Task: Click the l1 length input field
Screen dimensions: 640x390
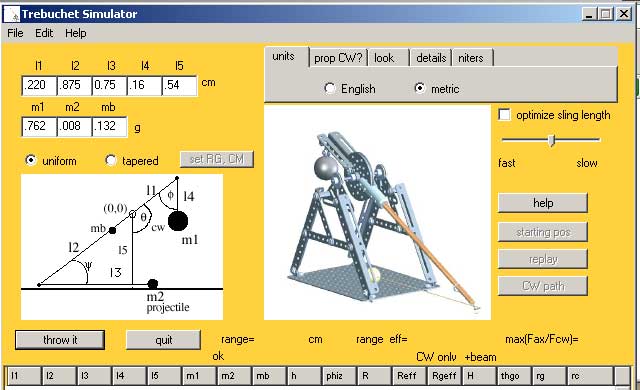Action: click(x=39, y=85)
